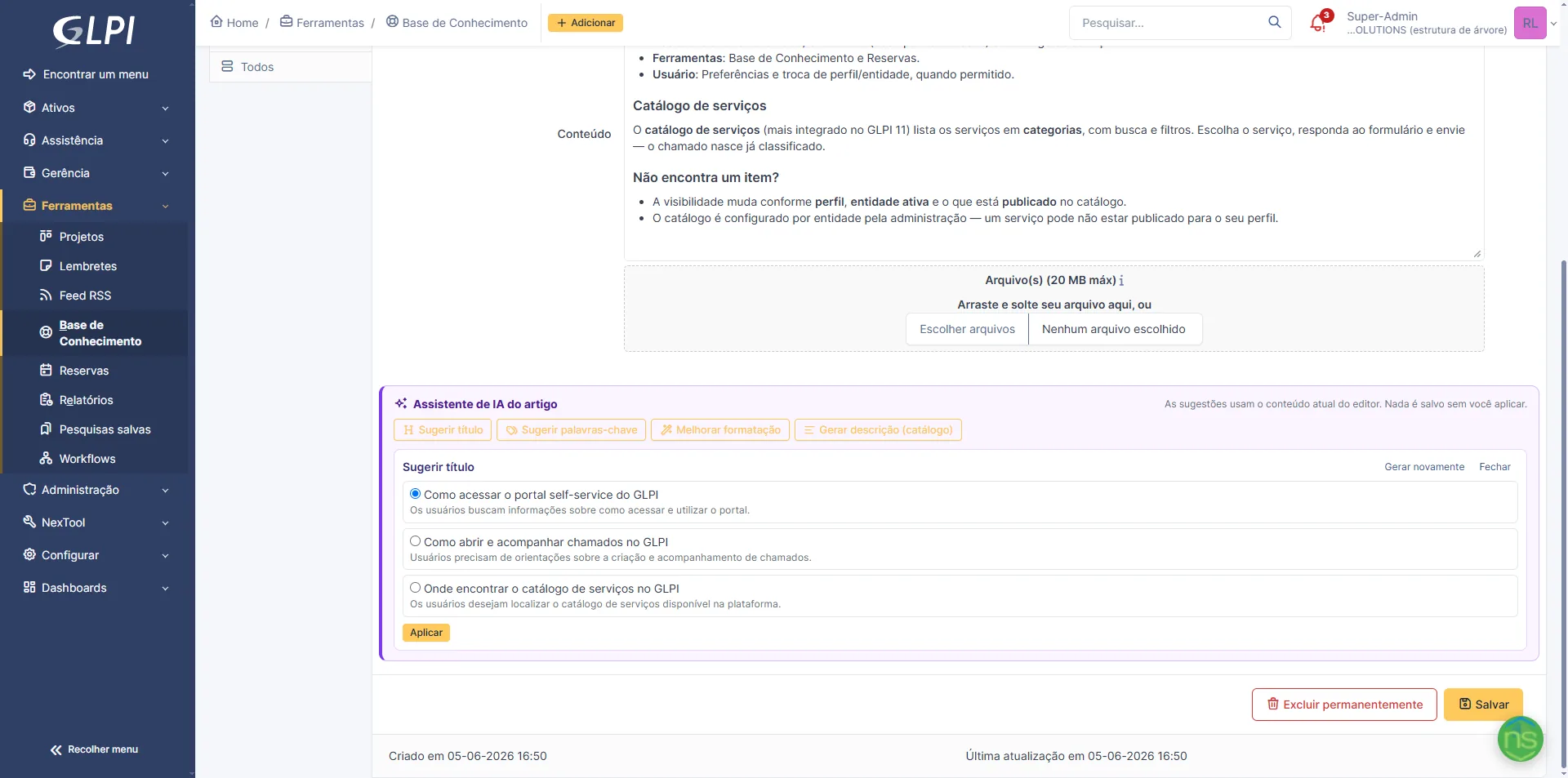Click Sugerir palavras-chave button
The image size is (1568, 778).
(571, 430)
